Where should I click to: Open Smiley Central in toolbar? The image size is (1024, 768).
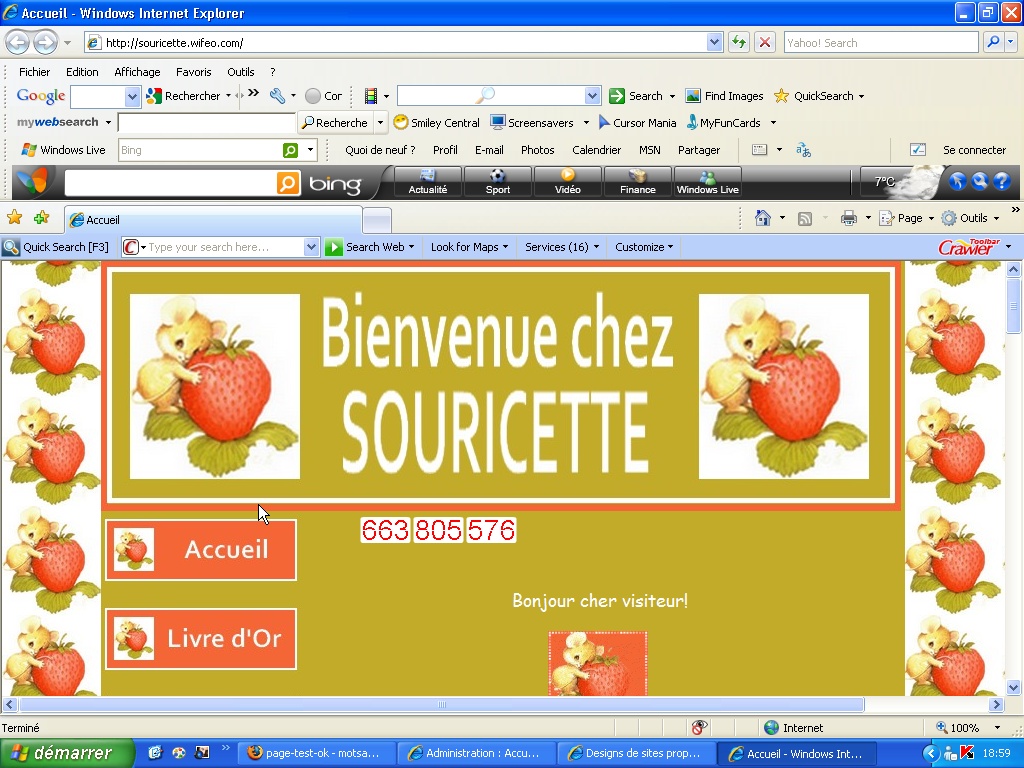point(436,123)
